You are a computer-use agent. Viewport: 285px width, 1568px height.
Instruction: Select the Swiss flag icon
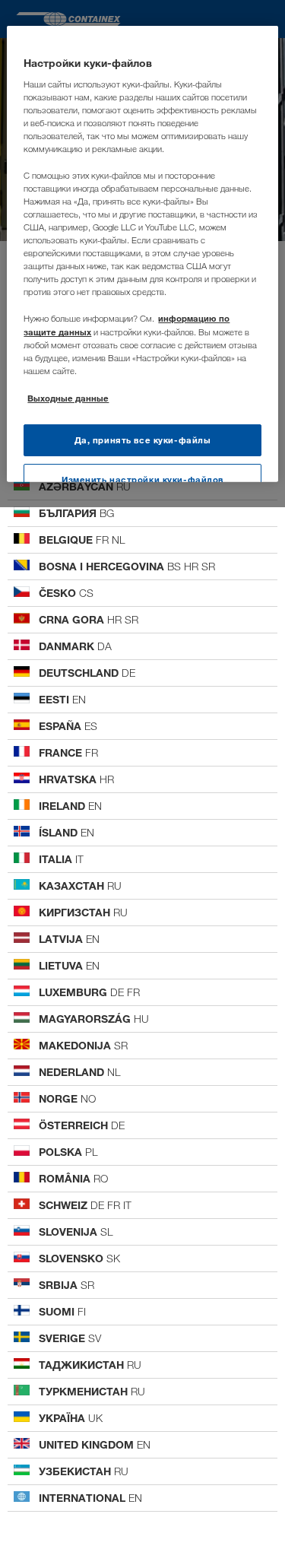21,1204
